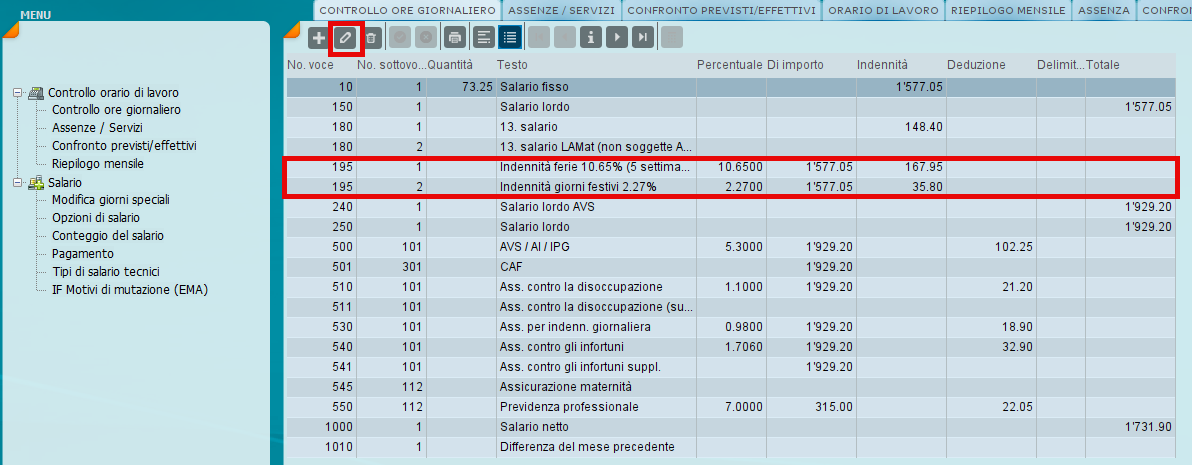Collapse the Salario tree node
The image size is (1192, 465).
pyautogui.click(x=17, y=183)
